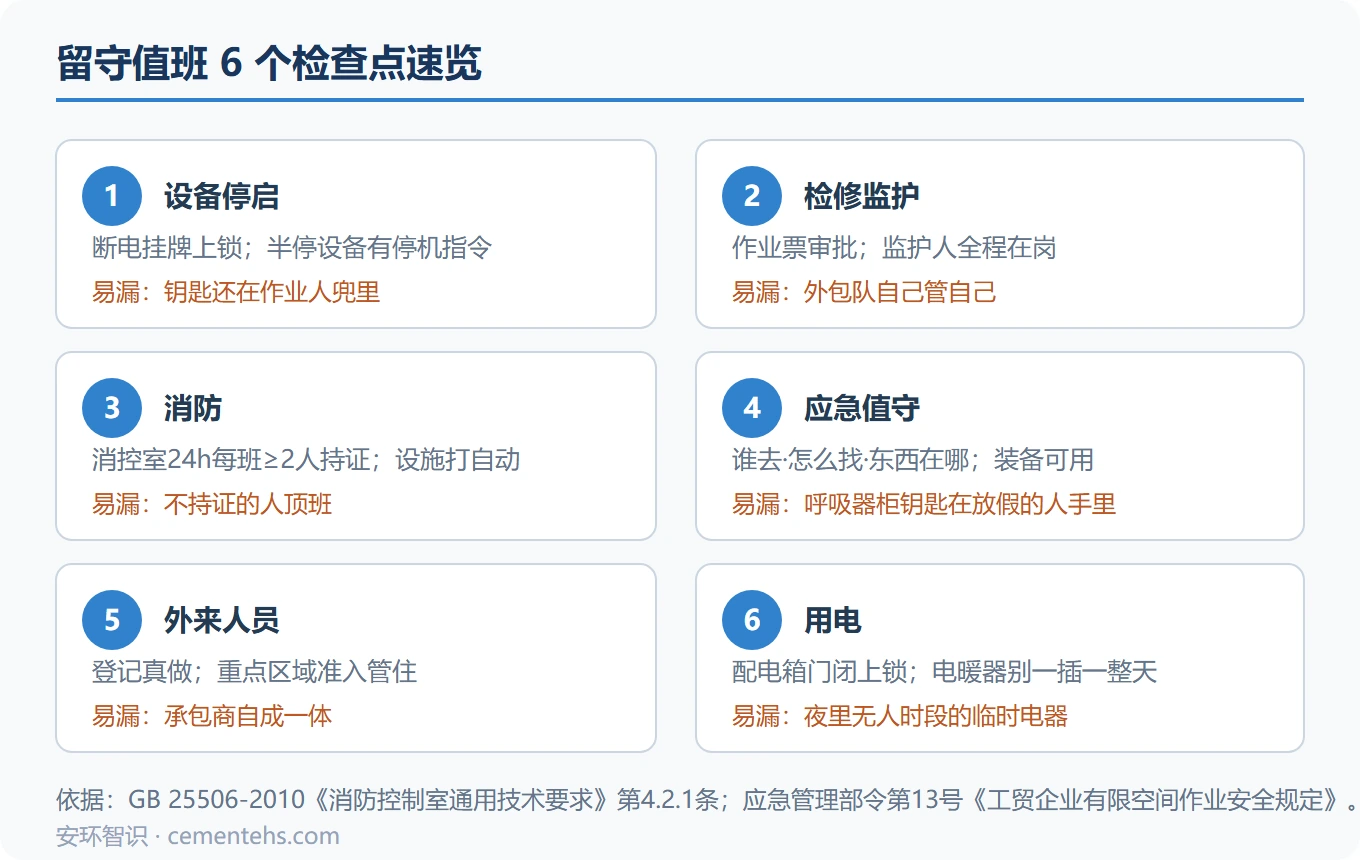Open the cementehs.com footer link
Viewport: 1360px width, 860px height.
(254, 836)
